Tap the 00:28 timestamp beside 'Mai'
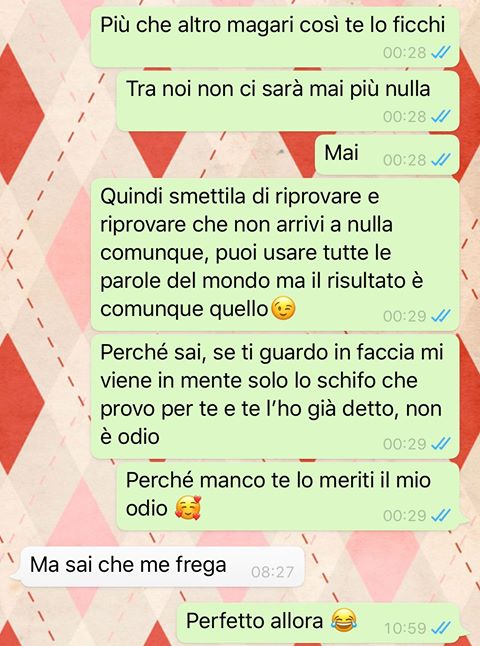The image size is (480, 646). coord(405,160)
